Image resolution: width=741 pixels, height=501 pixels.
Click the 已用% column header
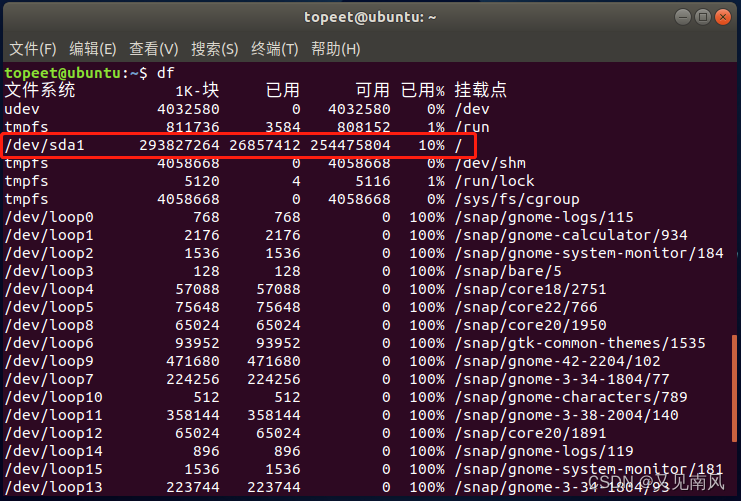(423, 90)
